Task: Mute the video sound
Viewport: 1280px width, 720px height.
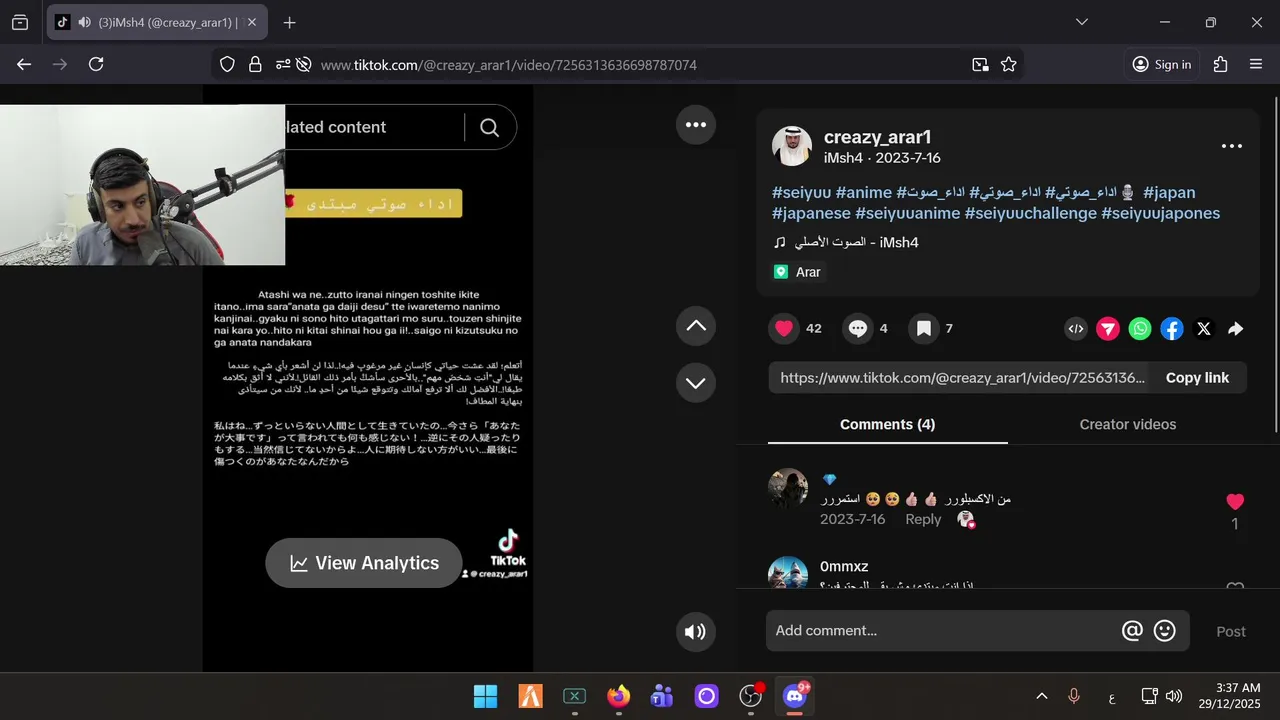Action: click(695, 632)
